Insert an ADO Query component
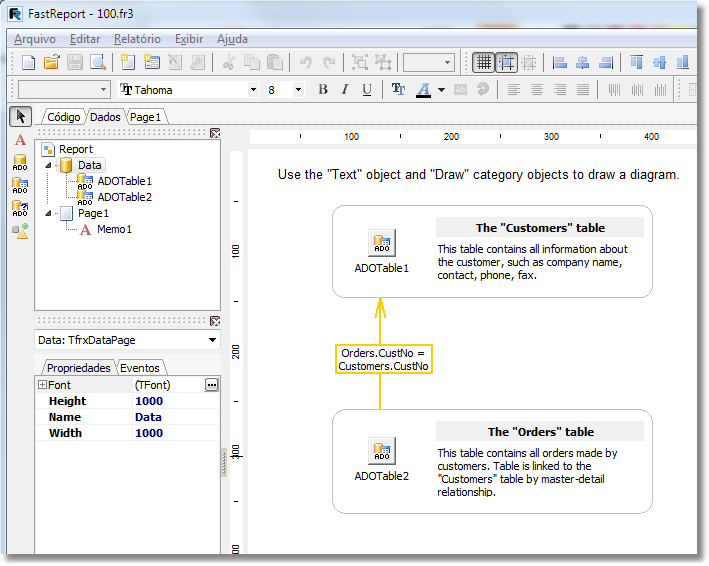Screen dimensions: 709x566 (20, 208)
